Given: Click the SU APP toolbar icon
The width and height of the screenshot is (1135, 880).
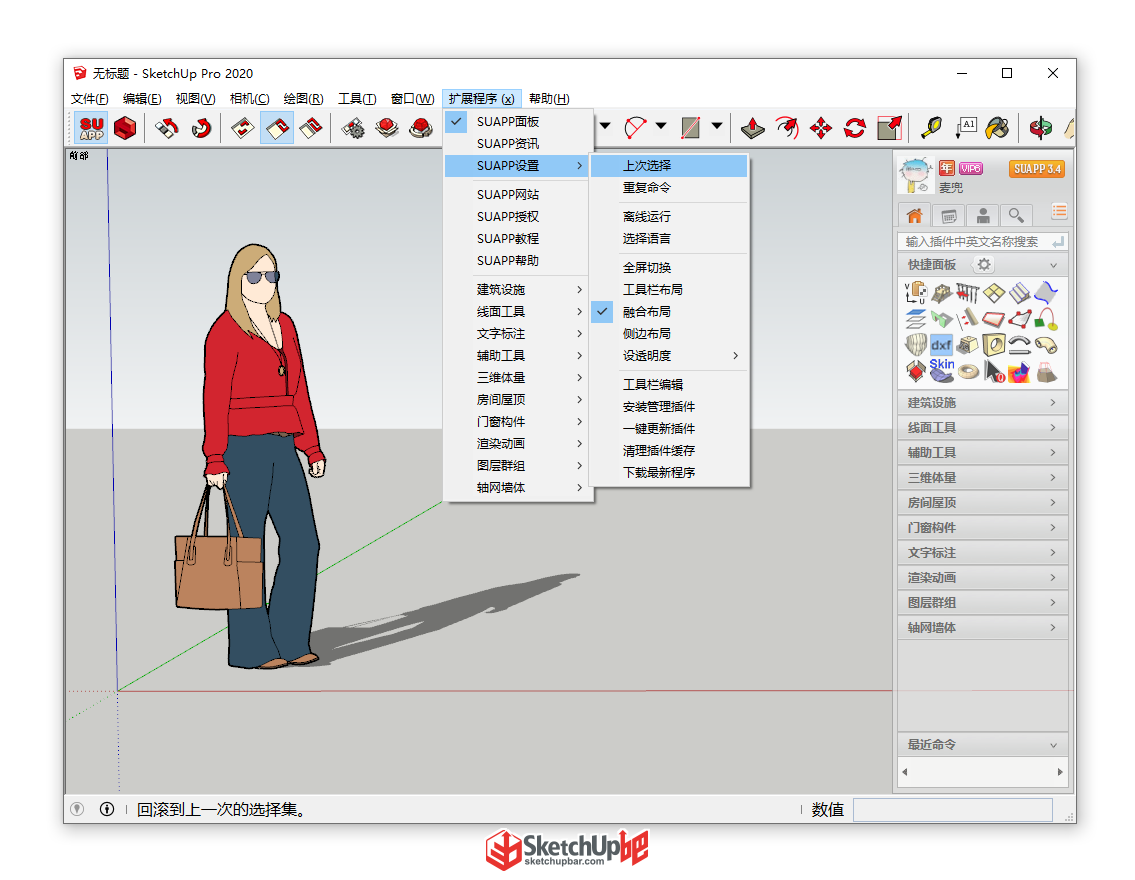Looking at the screenshot, I should [91, 128].
